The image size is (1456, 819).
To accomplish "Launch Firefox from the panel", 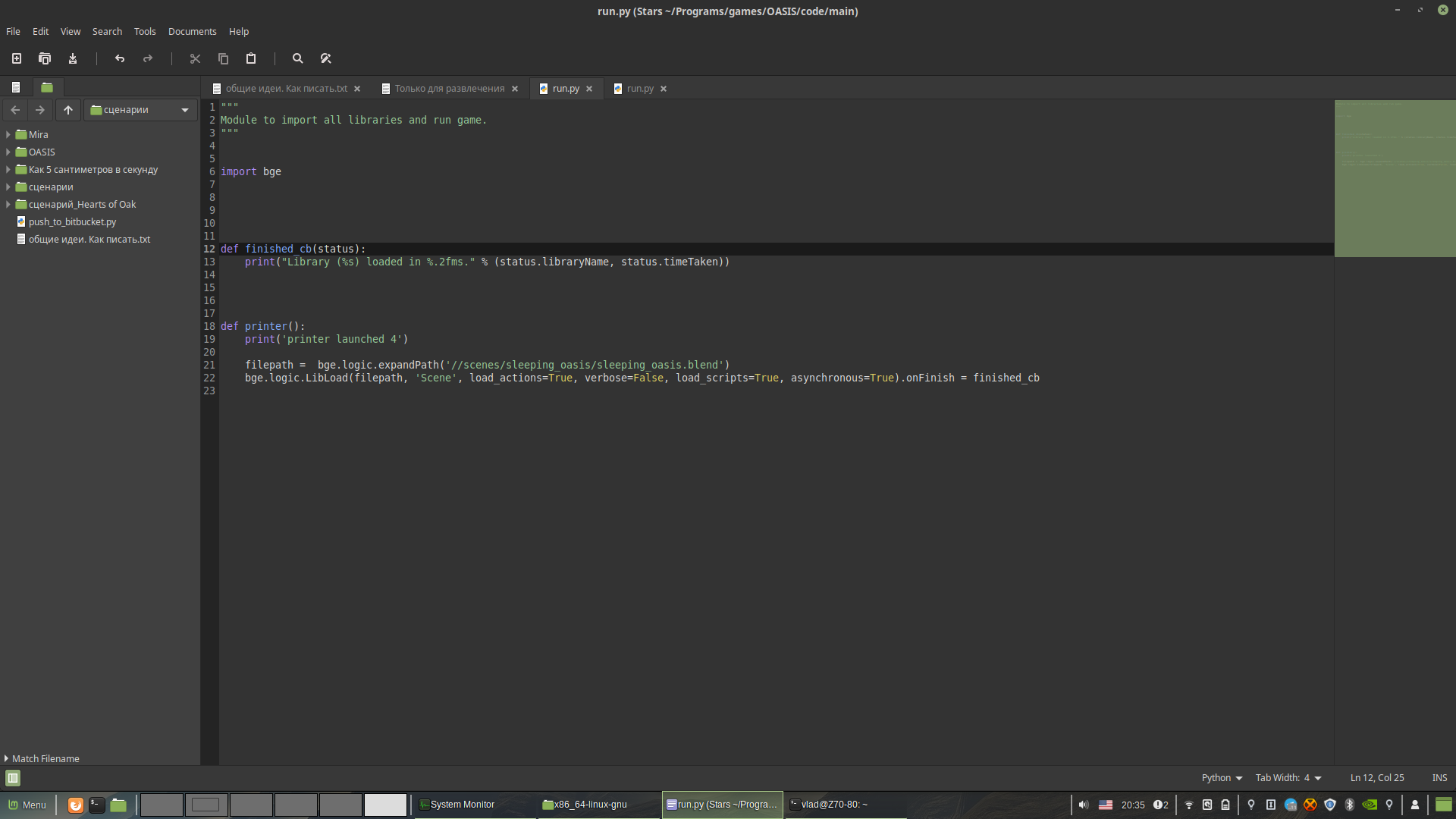I will tap(75, 805).
